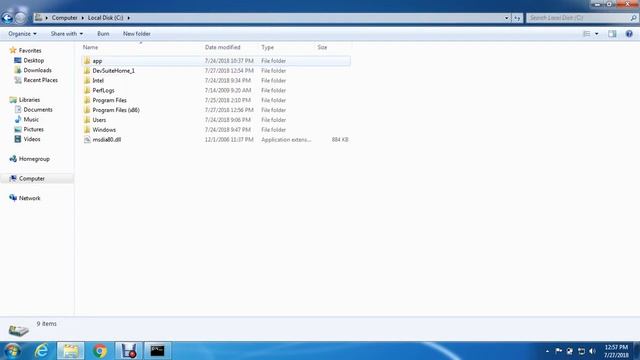Select the app folder icon
This screenshot has width=640, height=360.
pyautogui.click(x=87, y=61)
